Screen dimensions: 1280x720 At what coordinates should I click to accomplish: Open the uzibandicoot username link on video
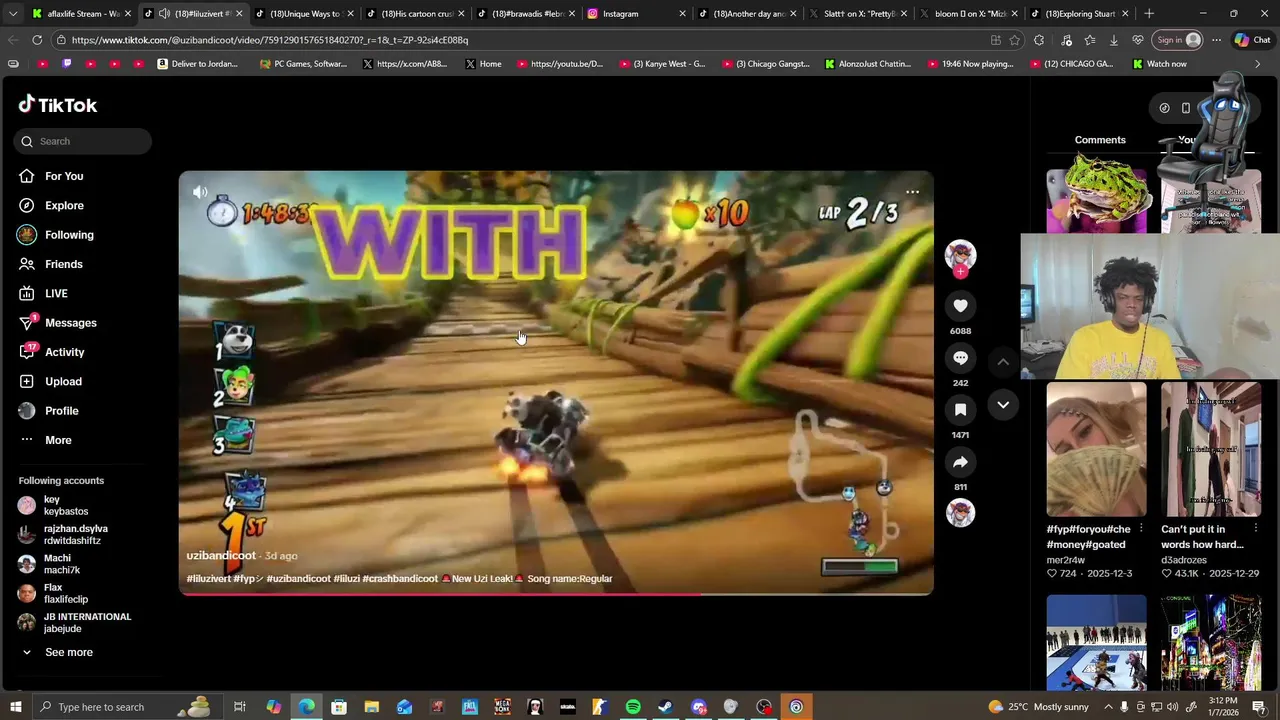221,555
